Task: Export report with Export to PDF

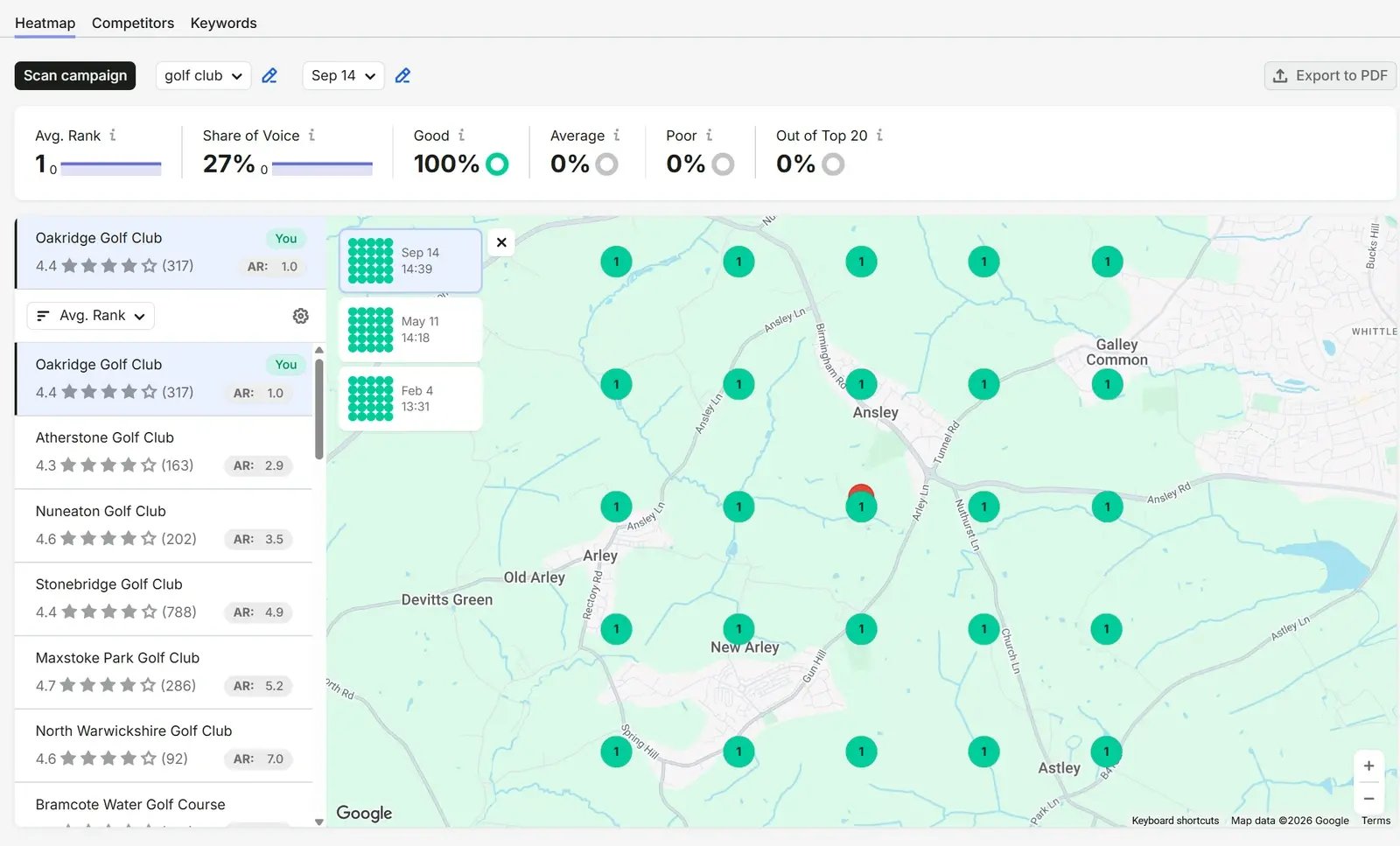Action: tap(1330, 76)
